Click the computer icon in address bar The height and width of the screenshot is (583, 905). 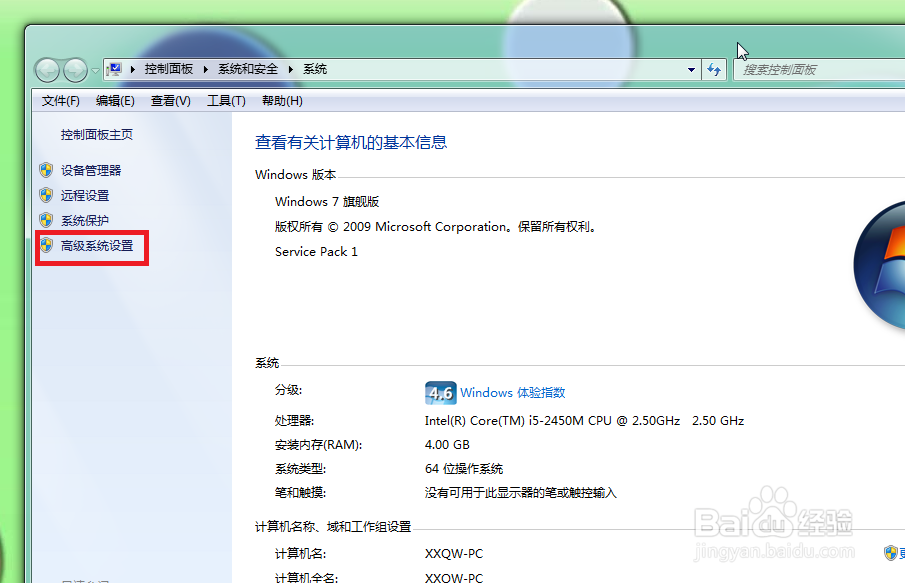(115, 69)
